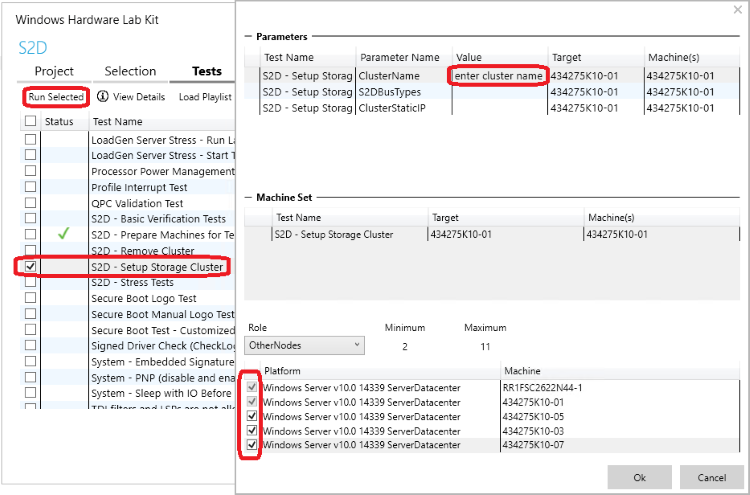Click Cancel in the parameters dialog
The height and width of the screenshot is (495, 750).
point(711,477)
